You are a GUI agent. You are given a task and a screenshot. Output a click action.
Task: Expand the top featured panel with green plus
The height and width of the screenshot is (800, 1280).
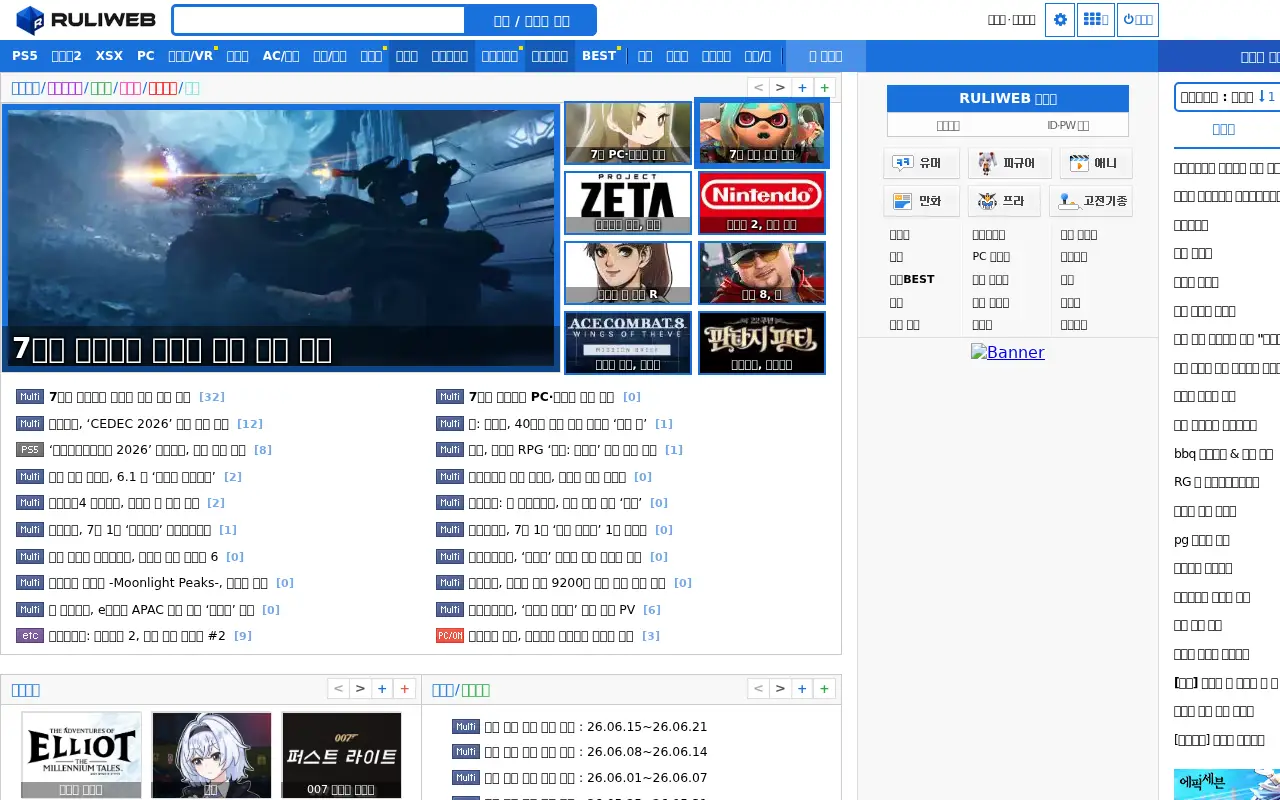click(x=824, y=88)
